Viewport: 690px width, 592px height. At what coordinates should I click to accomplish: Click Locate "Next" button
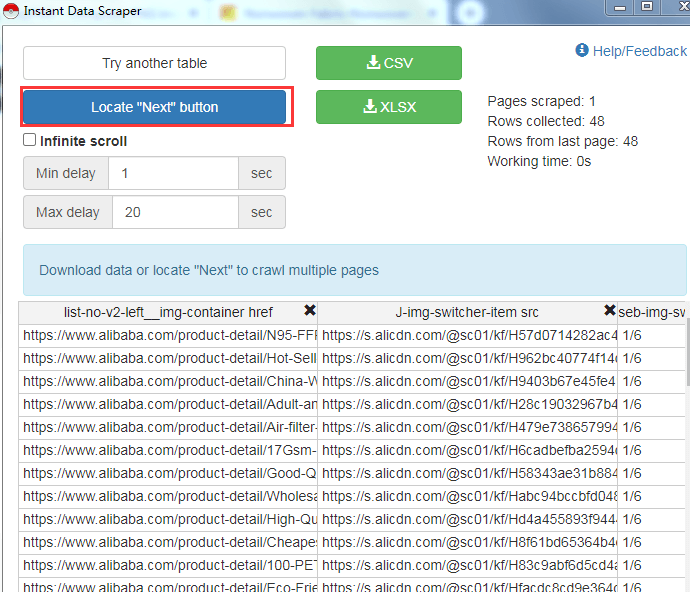point(154,107)
